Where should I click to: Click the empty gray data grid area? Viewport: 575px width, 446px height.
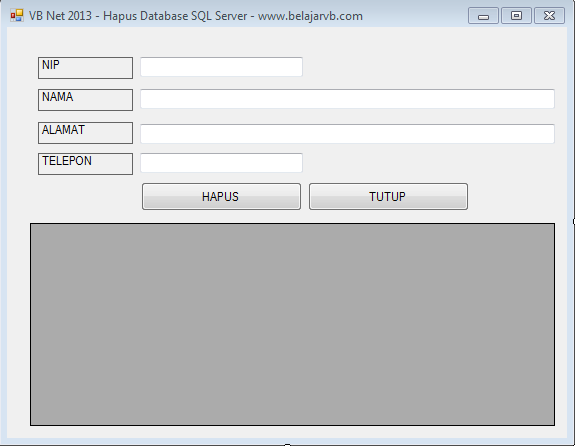292,325
